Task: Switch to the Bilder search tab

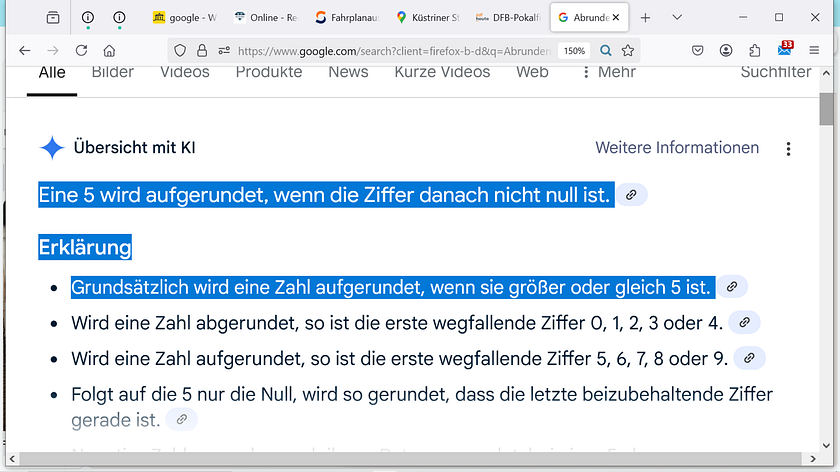Action: click(112, 72)
